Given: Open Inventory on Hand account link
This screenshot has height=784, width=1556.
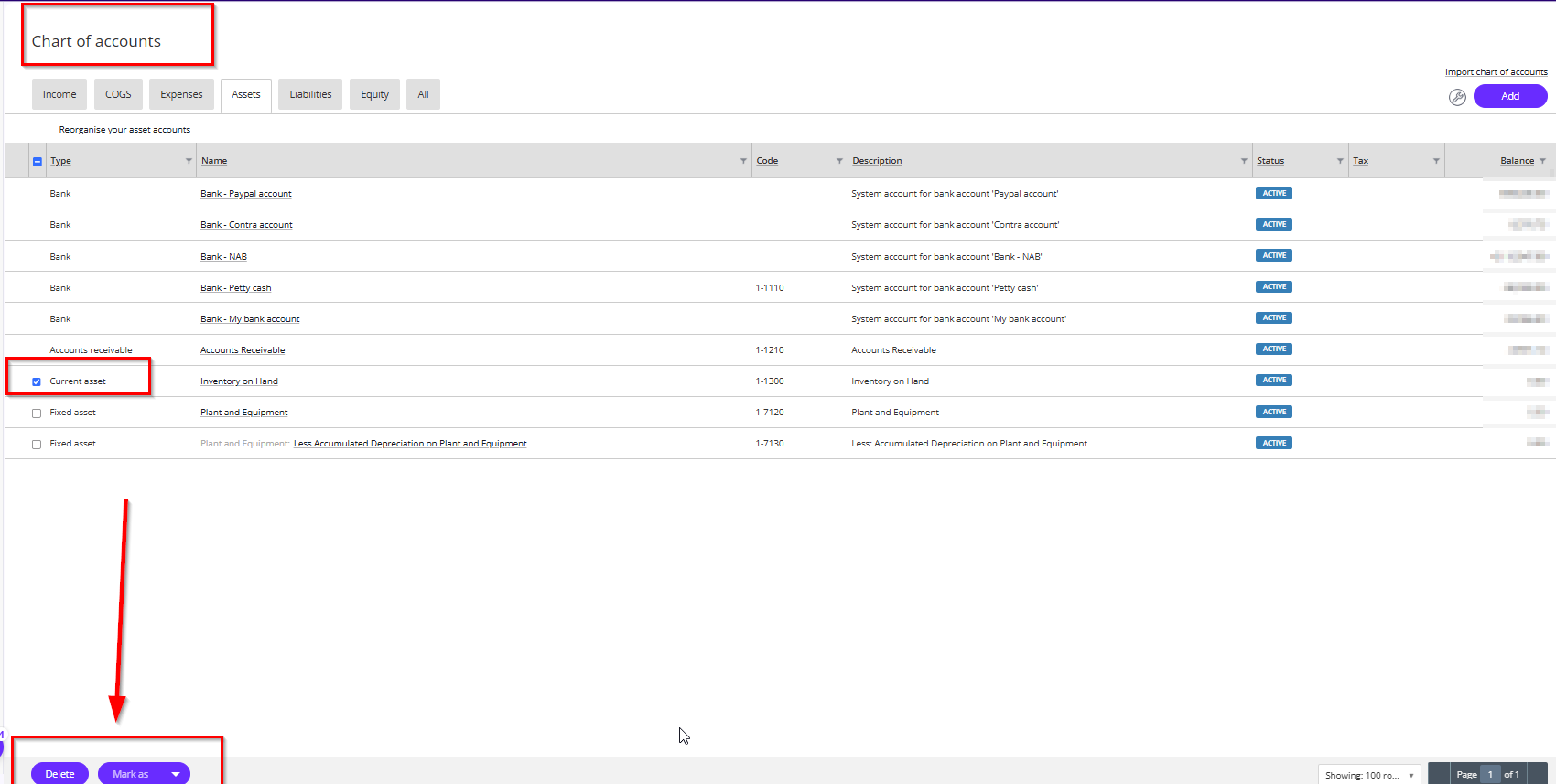Looking at the screenshot, I should (x=239, y=381).
